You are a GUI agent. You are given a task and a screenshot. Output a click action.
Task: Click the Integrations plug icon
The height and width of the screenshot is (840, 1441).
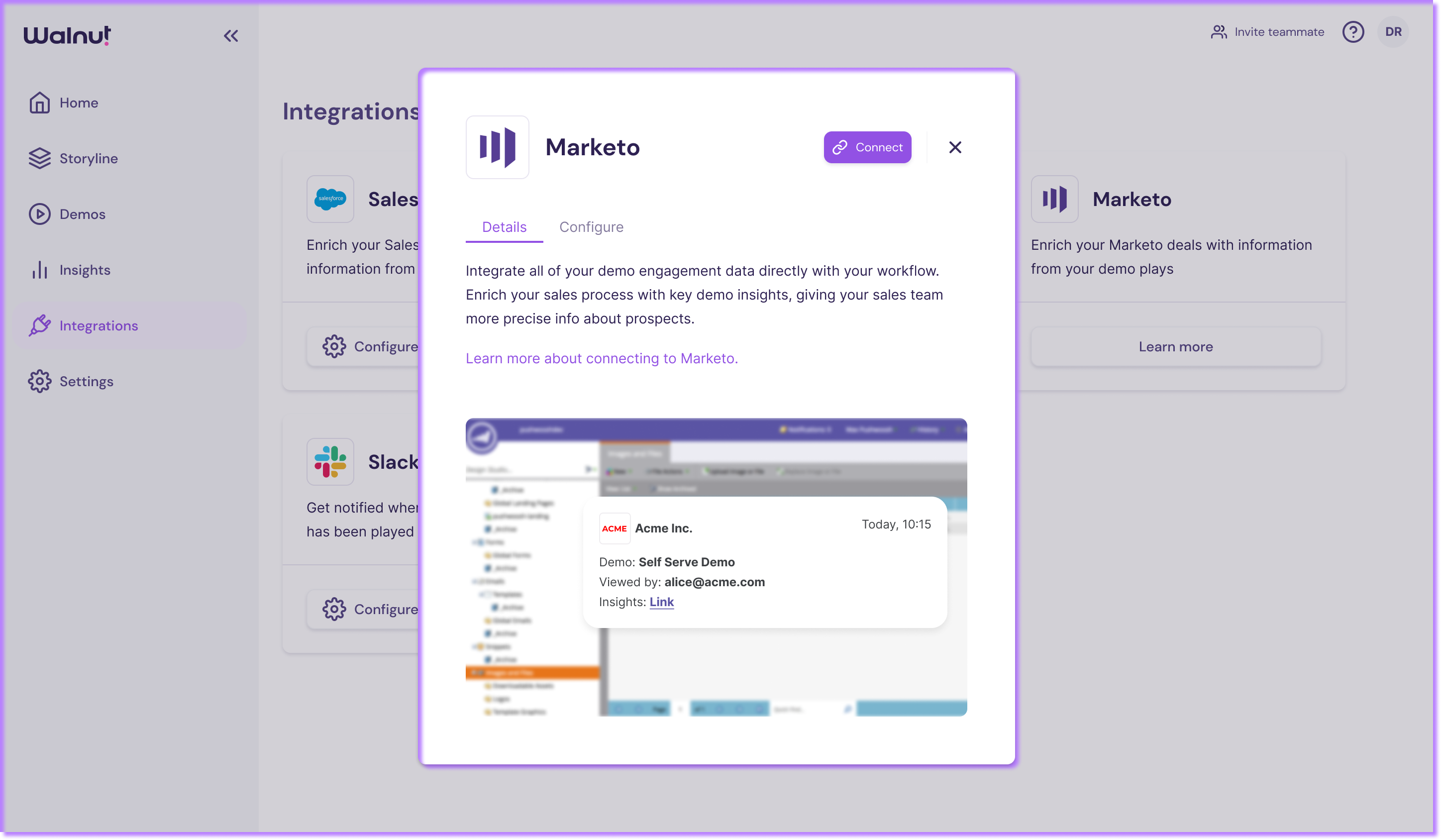(x=39, y=326)
